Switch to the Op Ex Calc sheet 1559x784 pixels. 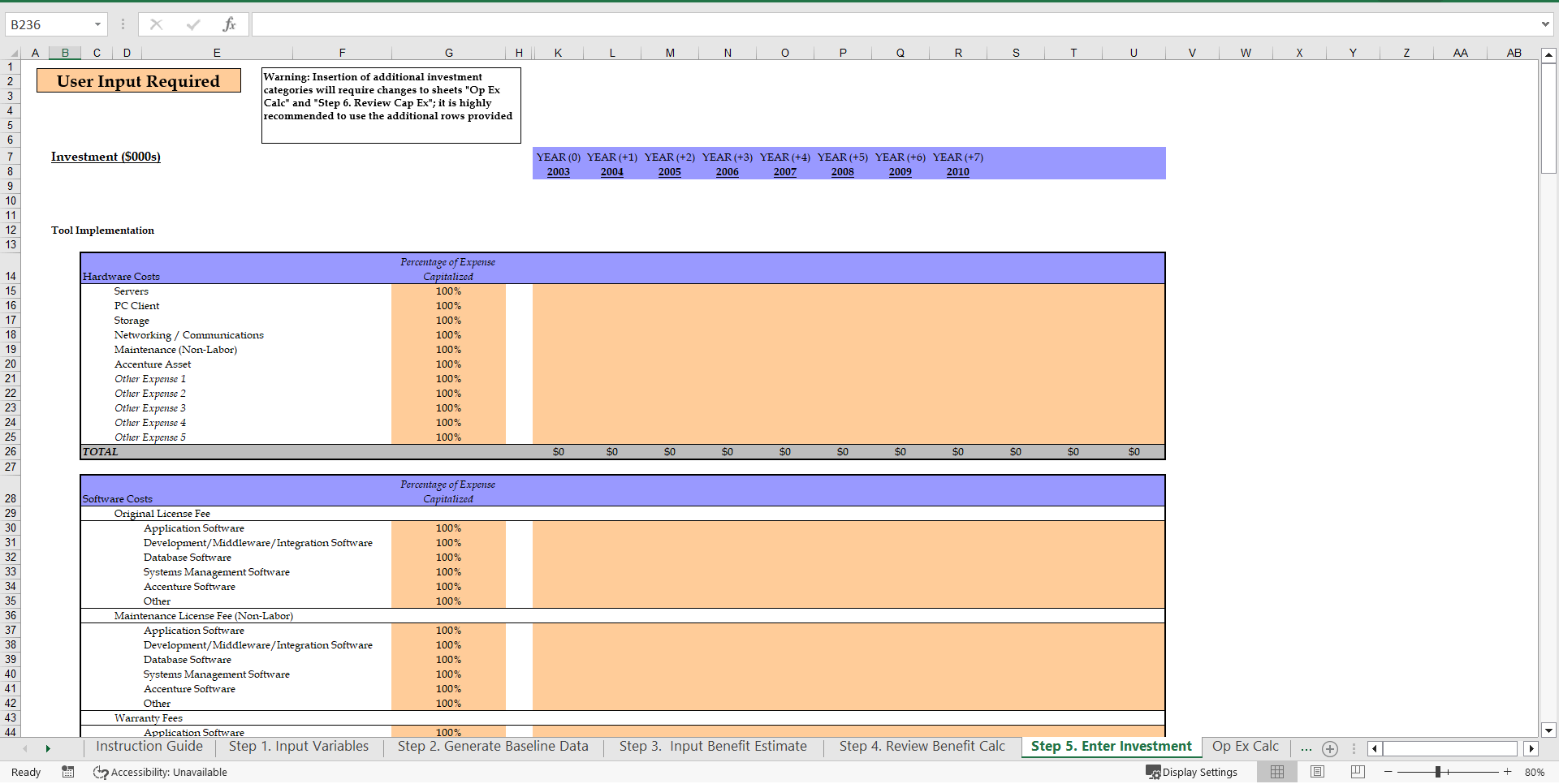(x=1245, y=746)
